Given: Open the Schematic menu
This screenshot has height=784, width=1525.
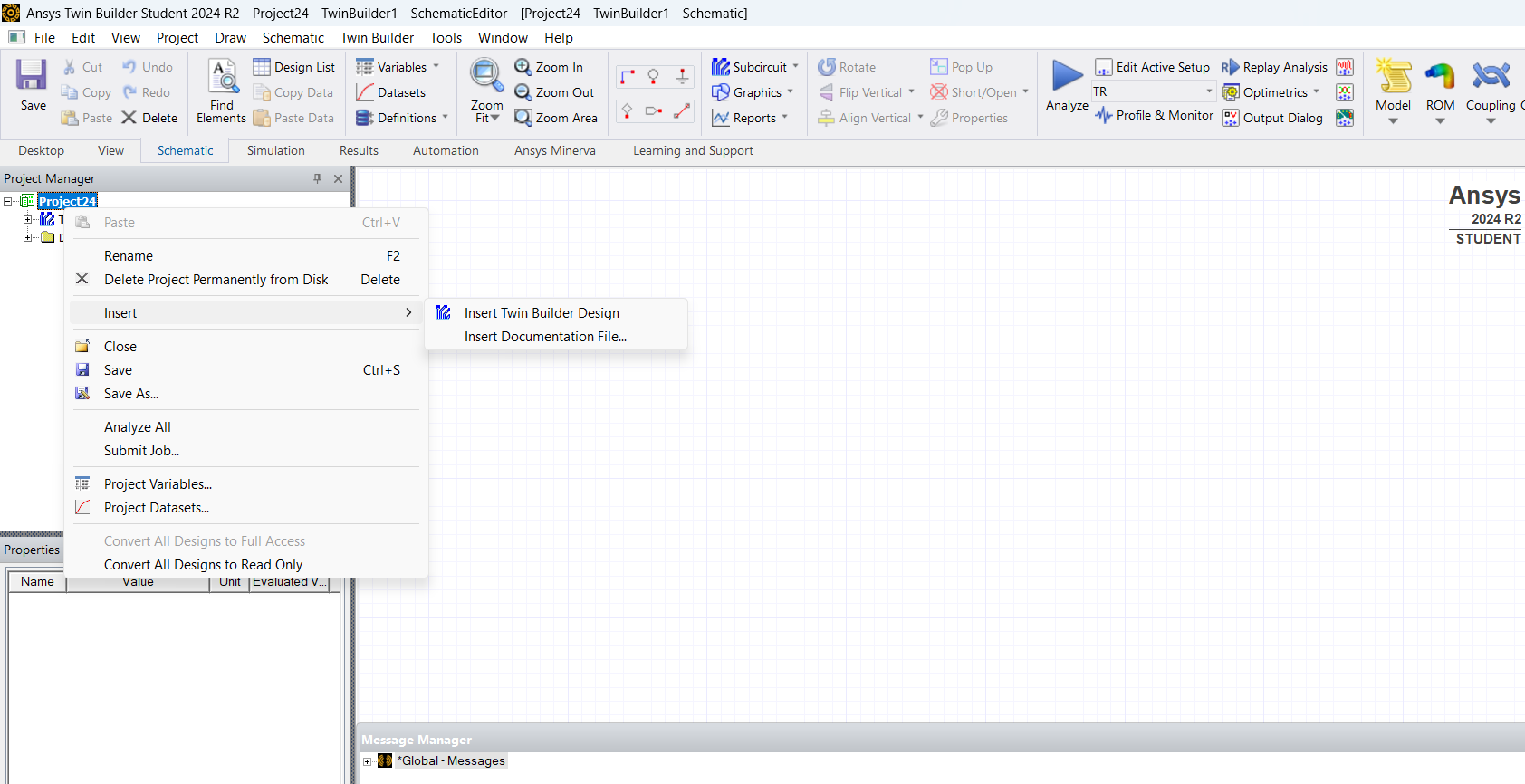Looking at the screenshot, I should [x=293, y=38].
